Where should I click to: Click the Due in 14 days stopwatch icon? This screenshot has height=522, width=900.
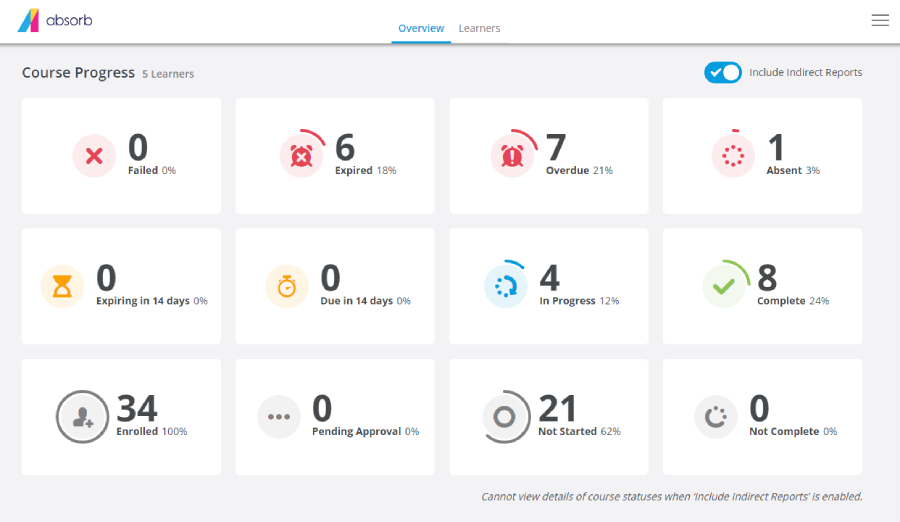pyautogui.click(x=287, y=286)
